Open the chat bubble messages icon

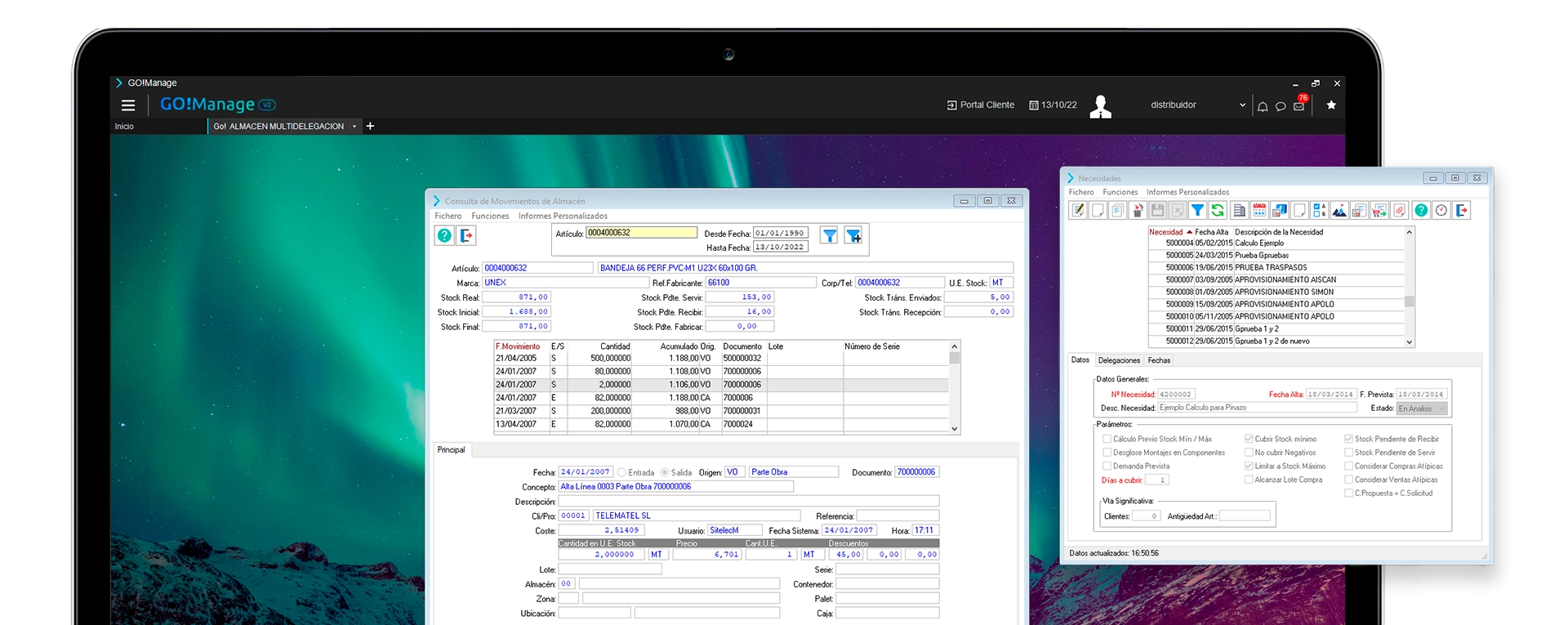[x=1281, y=106]
